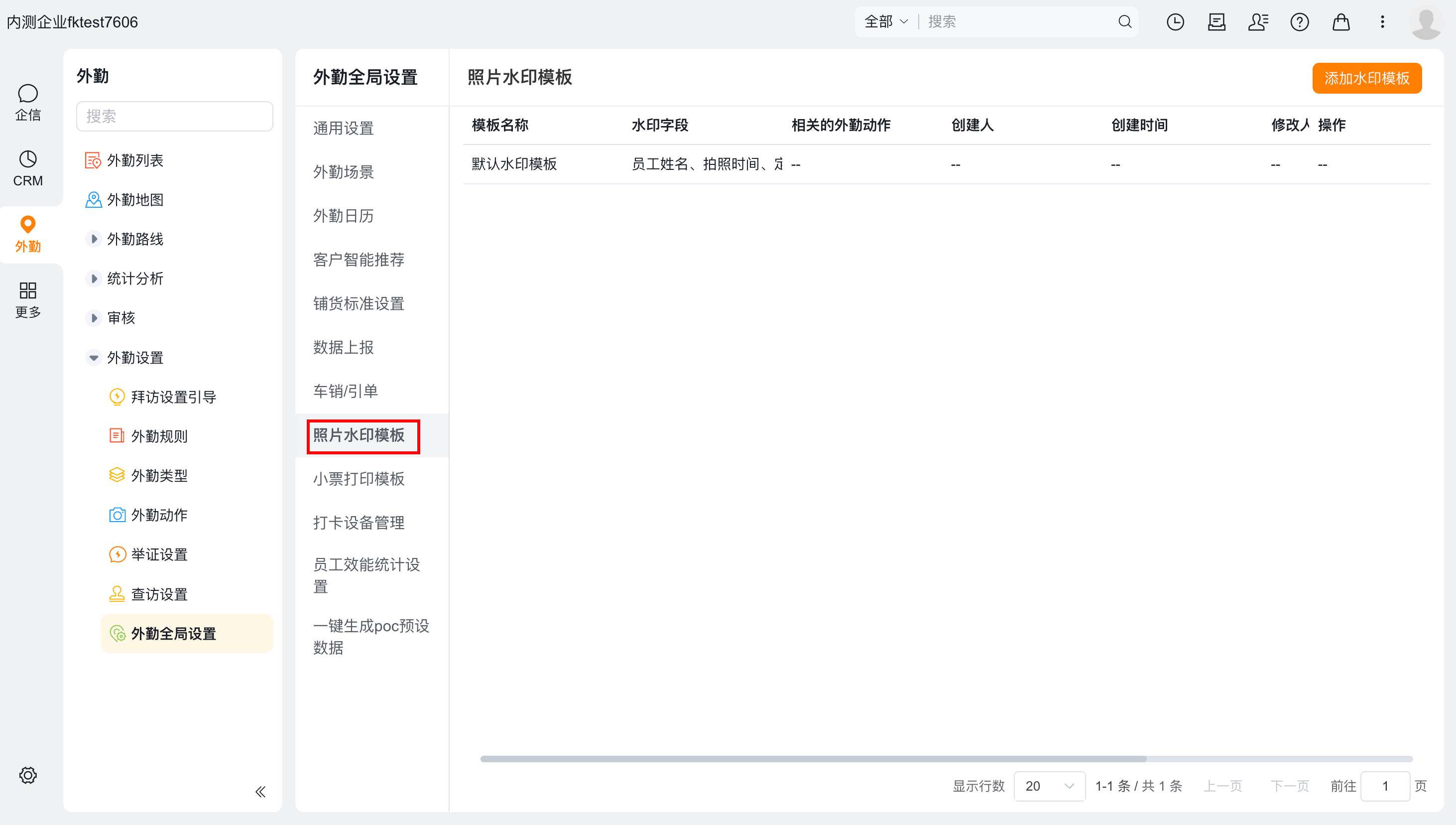Expand the 外勤路线 tree node
The height and width of the screenshot is (825, 1456).
pos(94,239)
